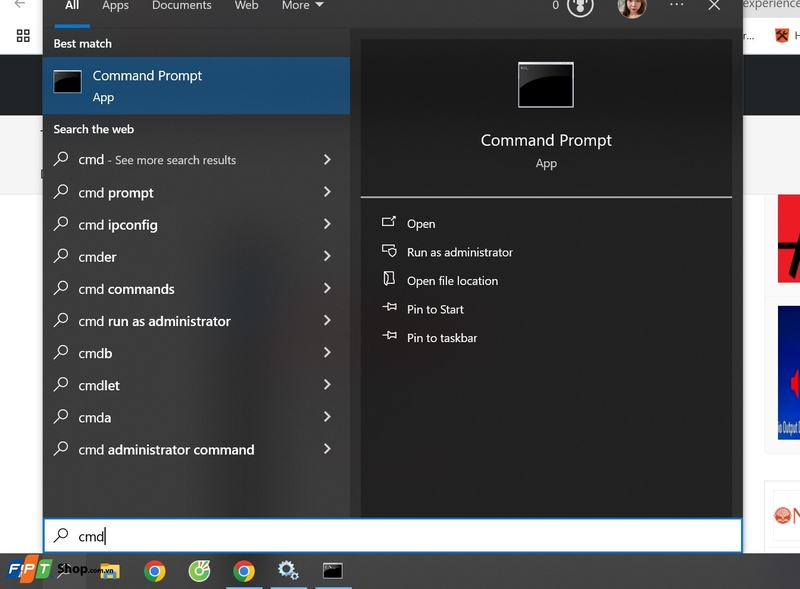This screenshot has width=800, height=589.
Task: Open File Explorer from the taskbar
Action: [110, 571]
